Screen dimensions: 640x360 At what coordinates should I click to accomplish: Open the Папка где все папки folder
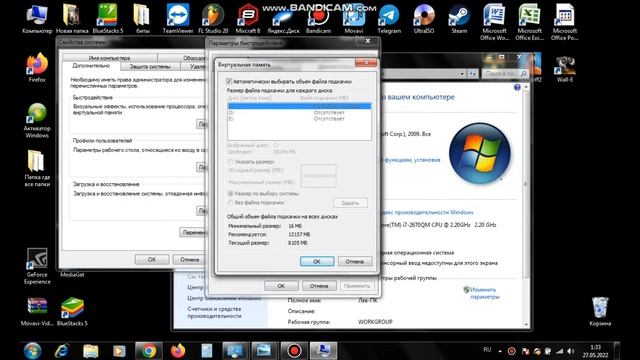pos(37,169)
